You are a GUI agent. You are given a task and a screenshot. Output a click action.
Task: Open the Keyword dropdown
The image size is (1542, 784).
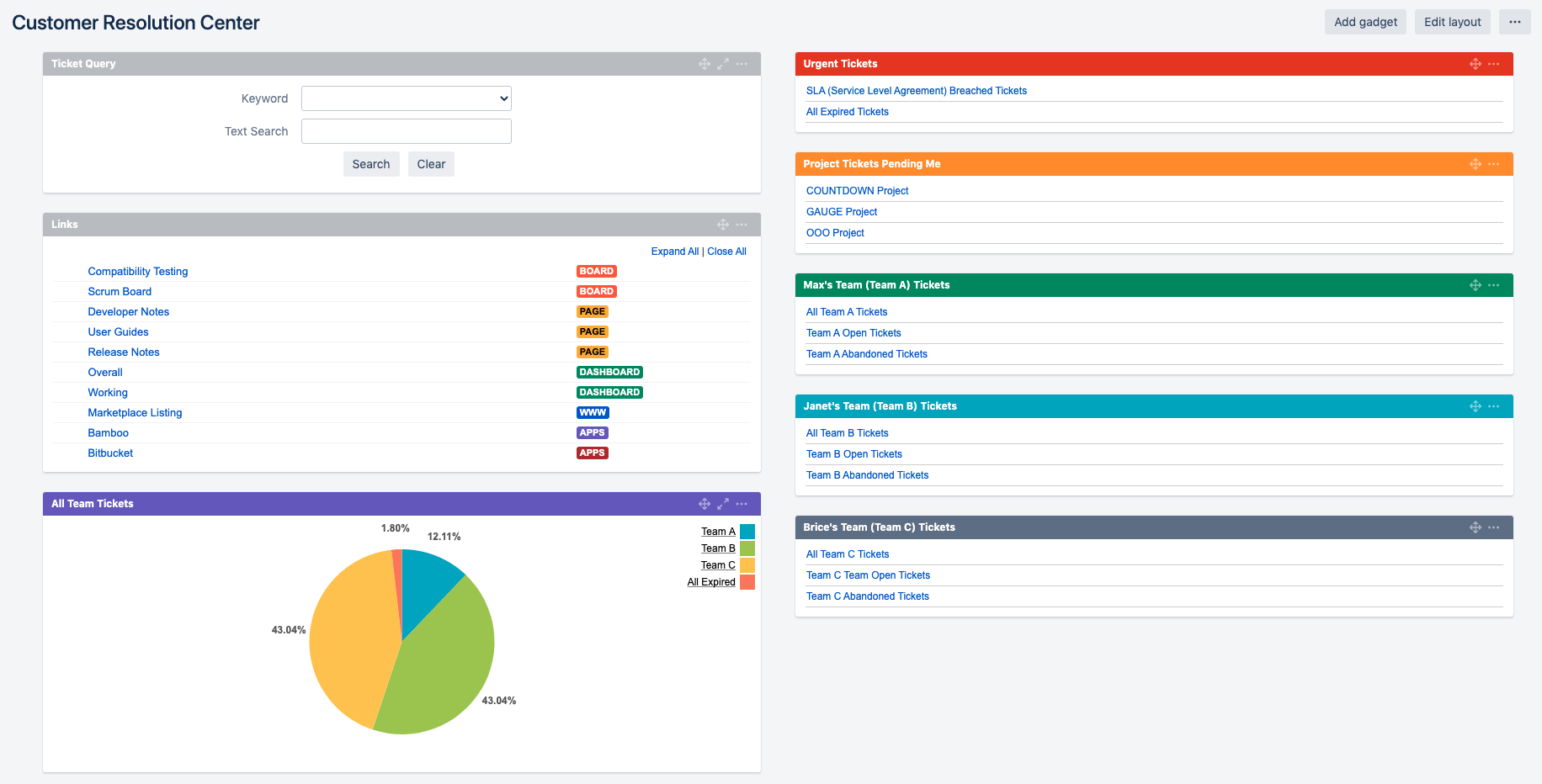tap(407, 98)
